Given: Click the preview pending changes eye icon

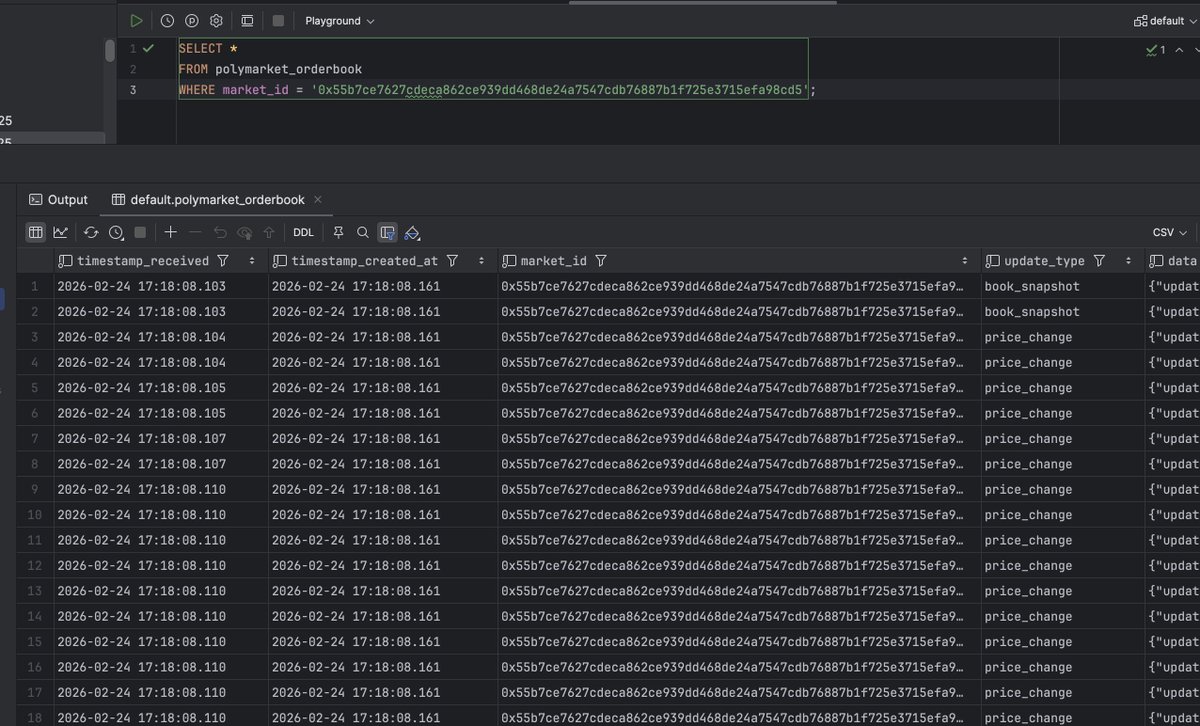Looking at the screenshot, I should click(245, 232).
